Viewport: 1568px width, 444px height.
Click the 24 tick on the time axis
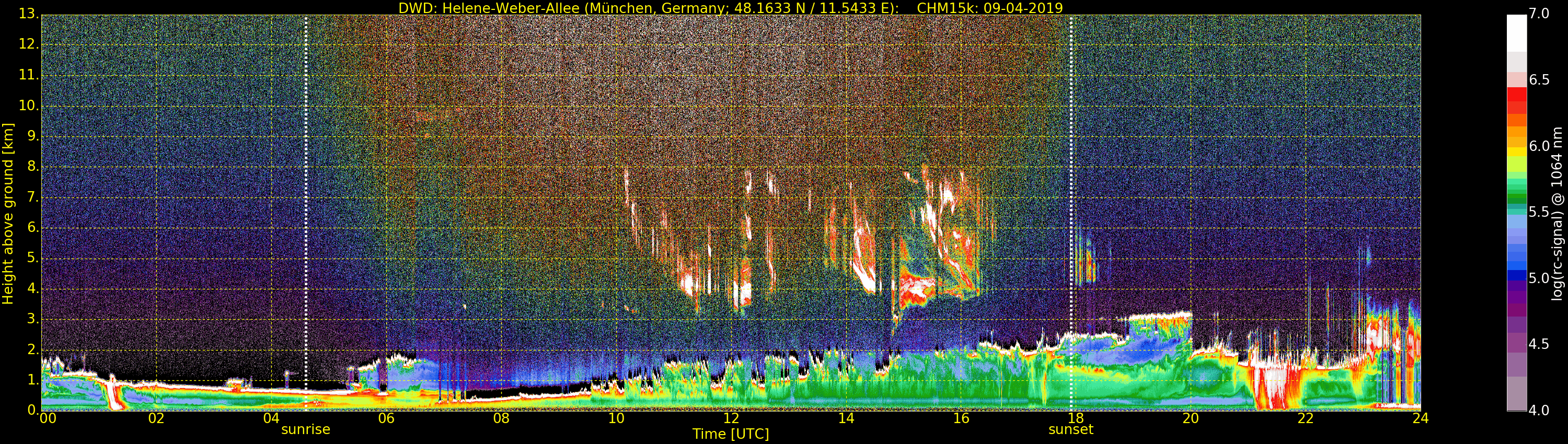pyautogui.click(x=1421, y=418)
